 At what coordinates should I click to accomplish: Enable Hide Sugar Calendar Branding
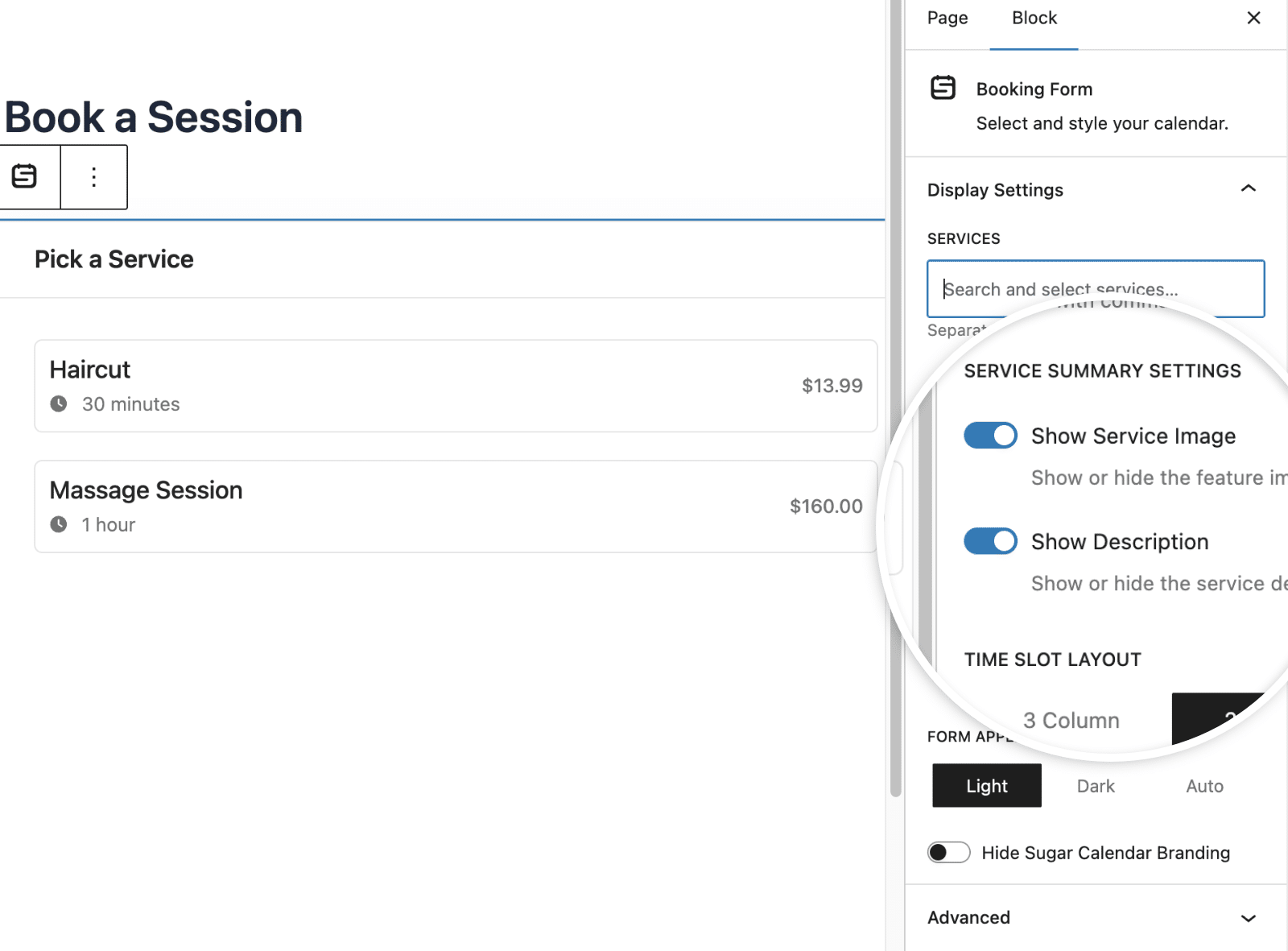click(949, 852)
